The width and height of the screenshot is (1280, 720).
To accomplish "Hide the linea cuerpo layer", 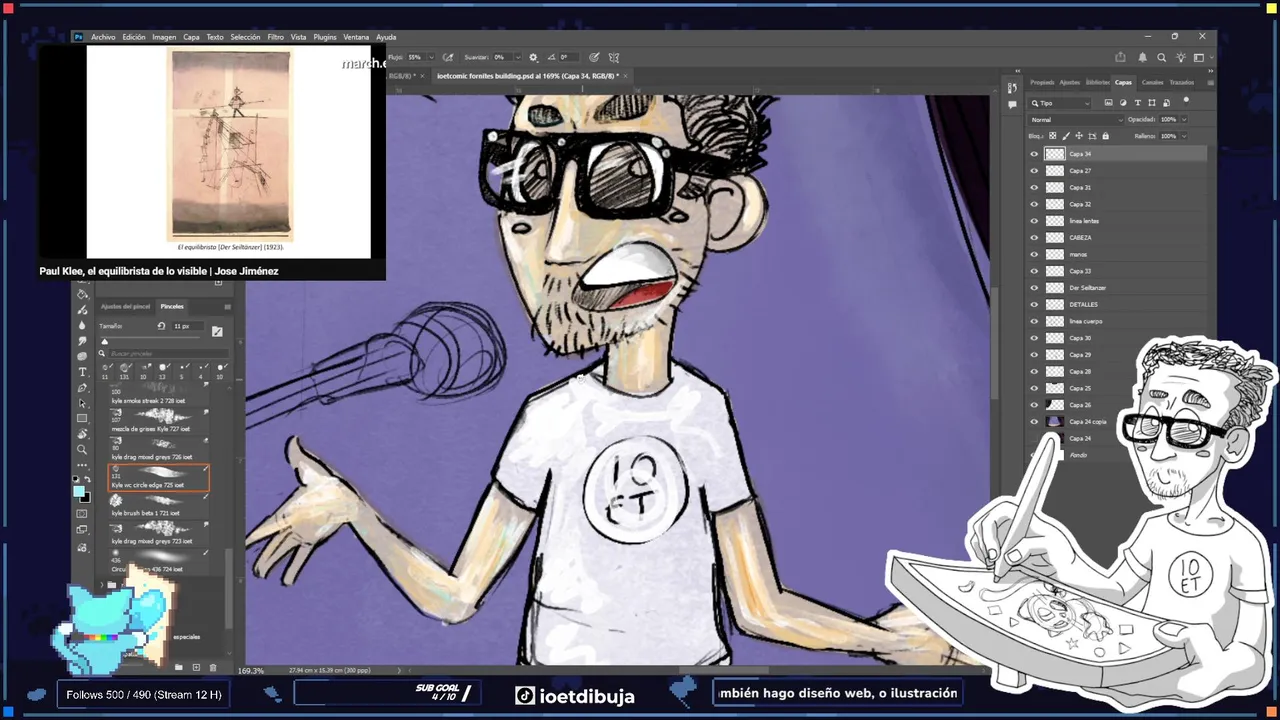I will 1034,321.
